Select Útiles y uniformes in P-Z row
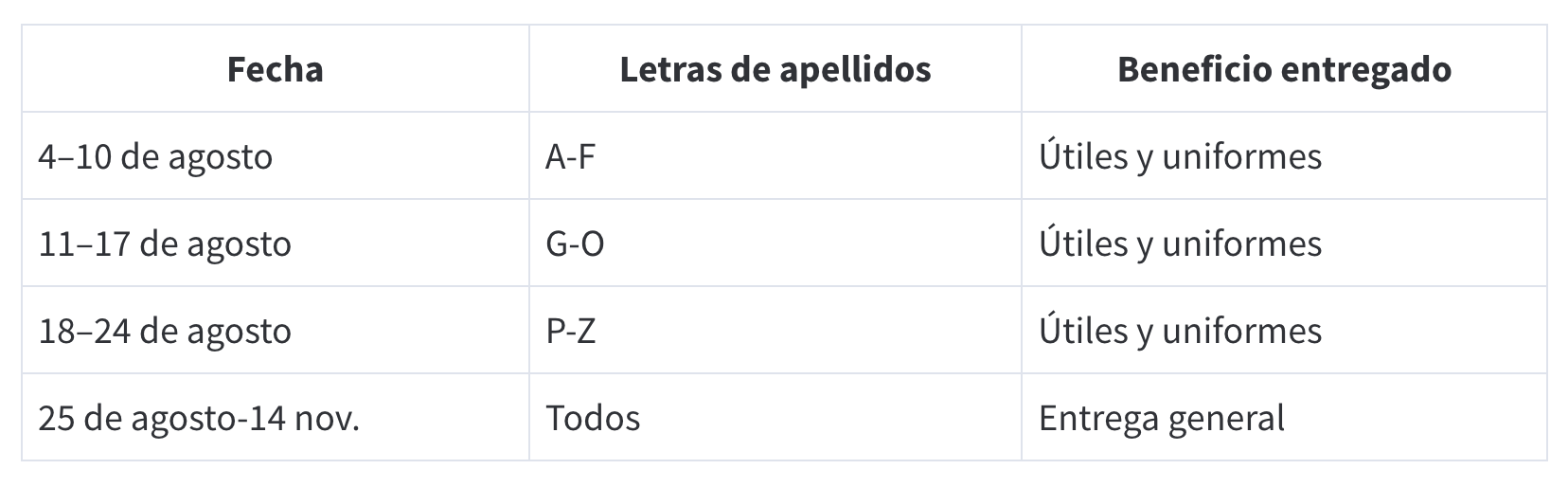1568x487 pixels. [1284, 331]
